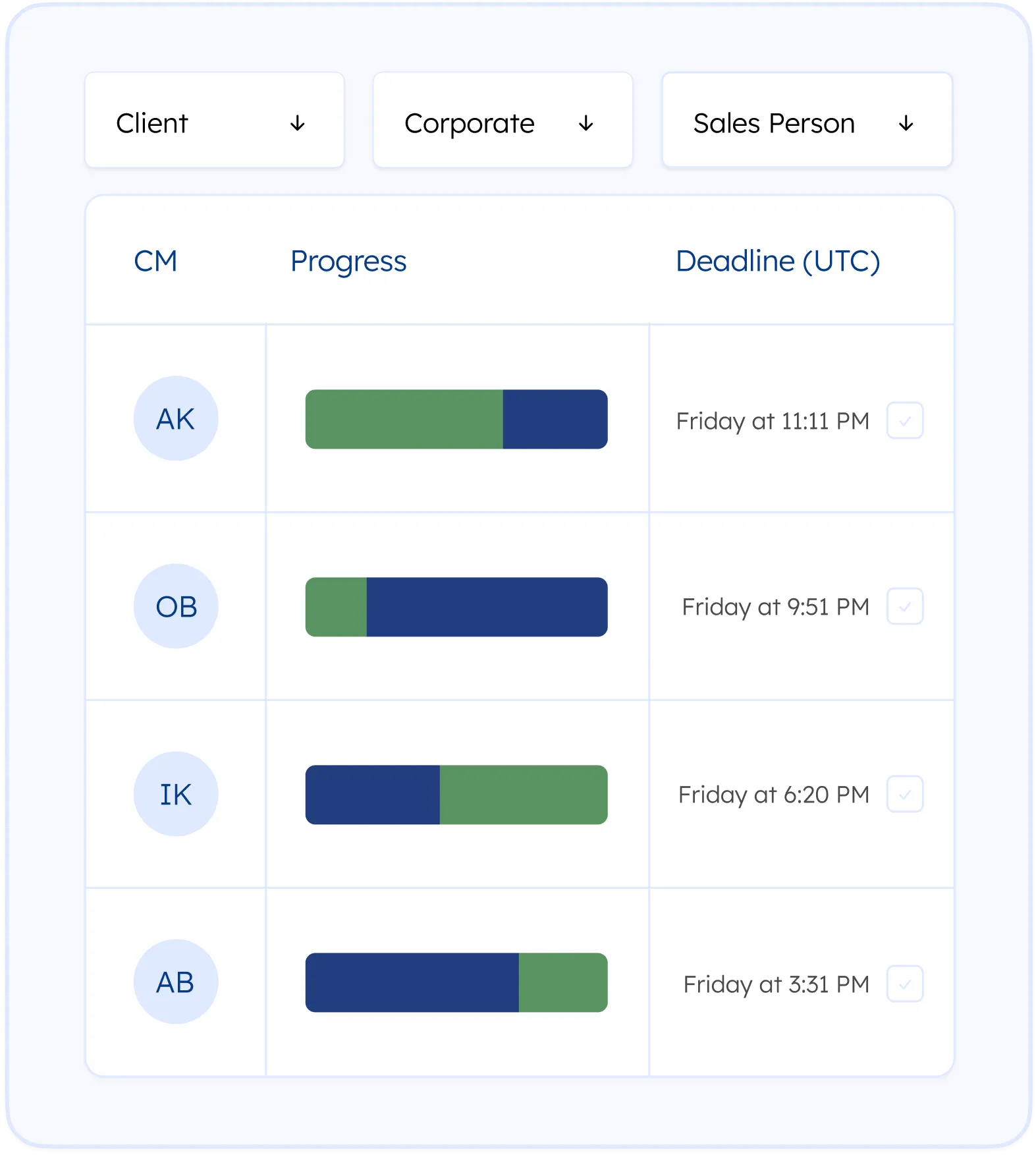1036x1155 pixels.
Task: Click the green portion of AK's progress bar
Action: pyautogui.click(x=404, y=420)
